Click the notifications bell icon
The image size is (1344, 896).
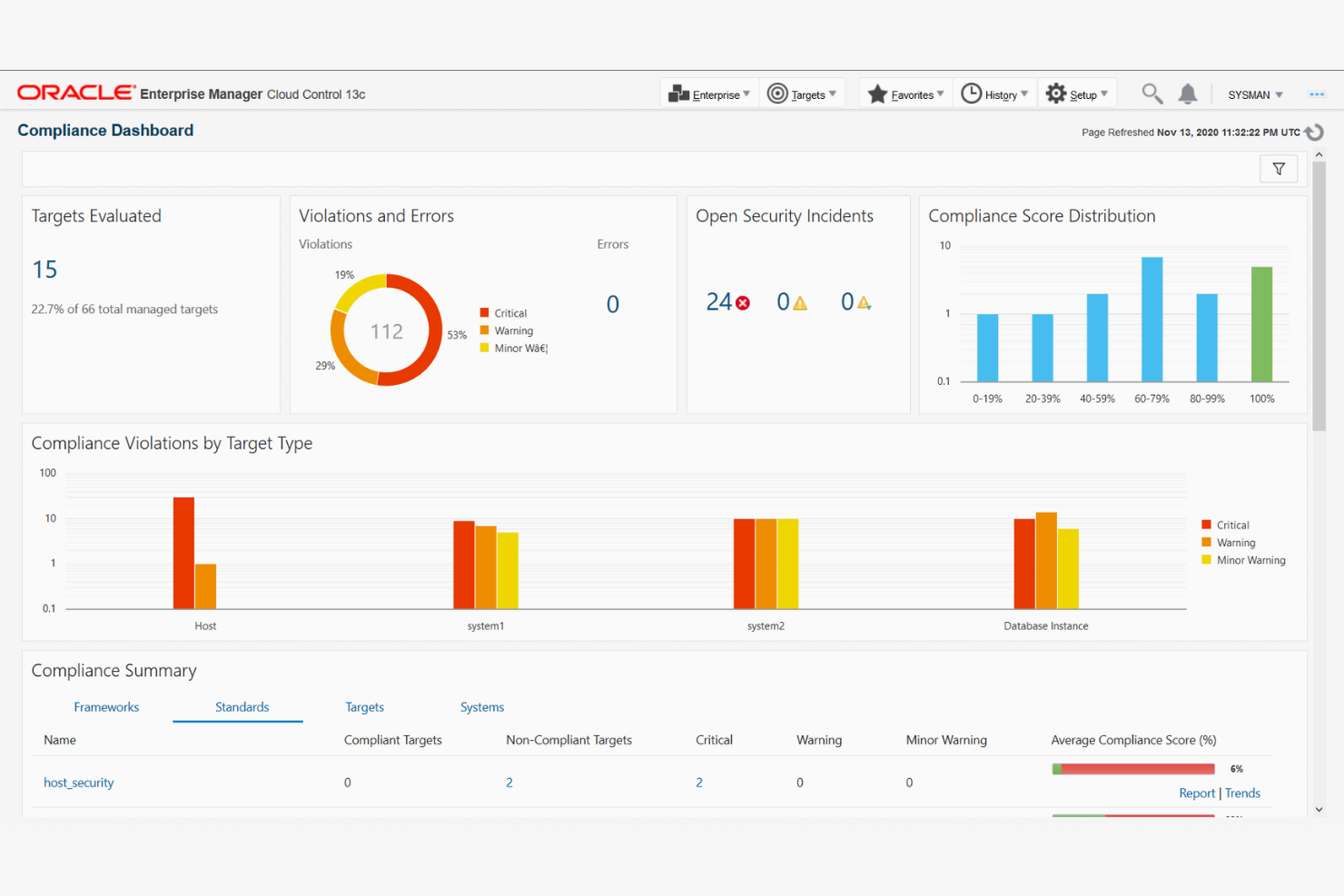[1188, 94]
